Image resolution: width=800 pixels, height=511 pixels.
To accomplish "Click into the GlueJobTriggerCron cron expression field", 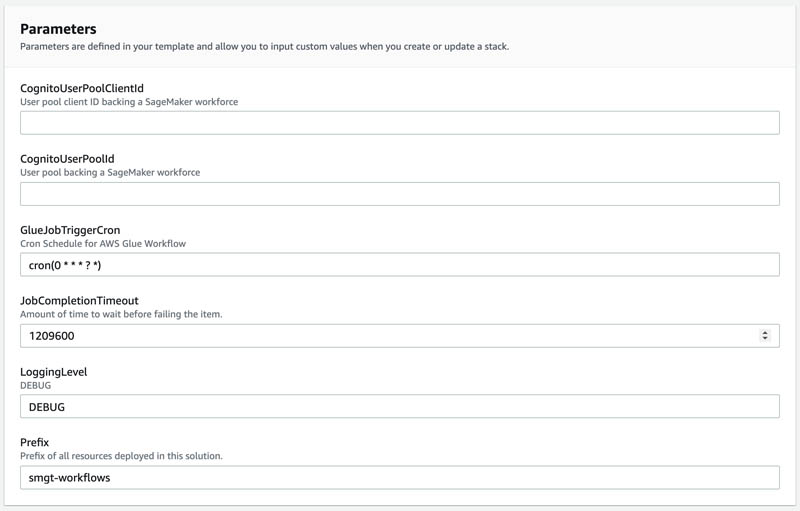I will click(399, 265).
